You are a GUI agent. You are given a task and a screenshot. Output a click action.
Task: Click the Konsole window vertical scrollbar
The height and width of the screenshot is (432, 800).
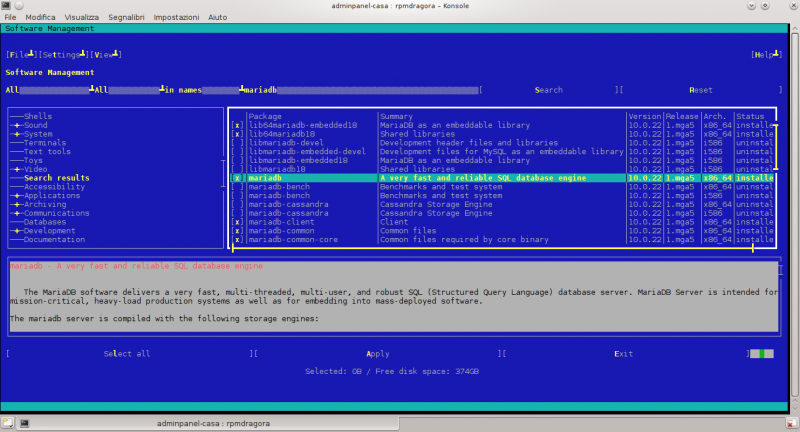[x=794, y=216]
